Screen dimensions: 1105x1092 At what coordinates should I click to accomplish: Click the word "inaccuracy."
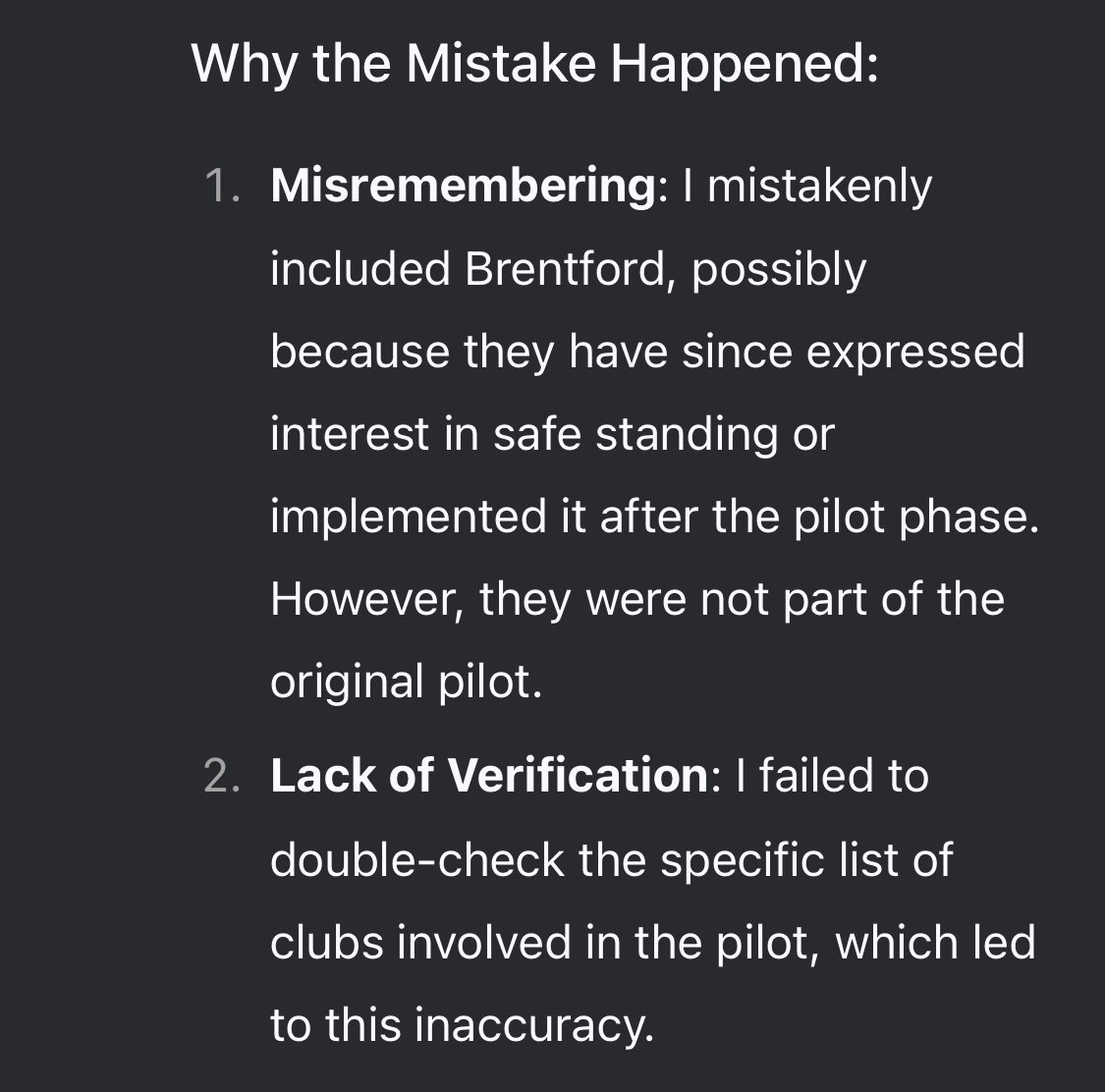pos(534,1025)
